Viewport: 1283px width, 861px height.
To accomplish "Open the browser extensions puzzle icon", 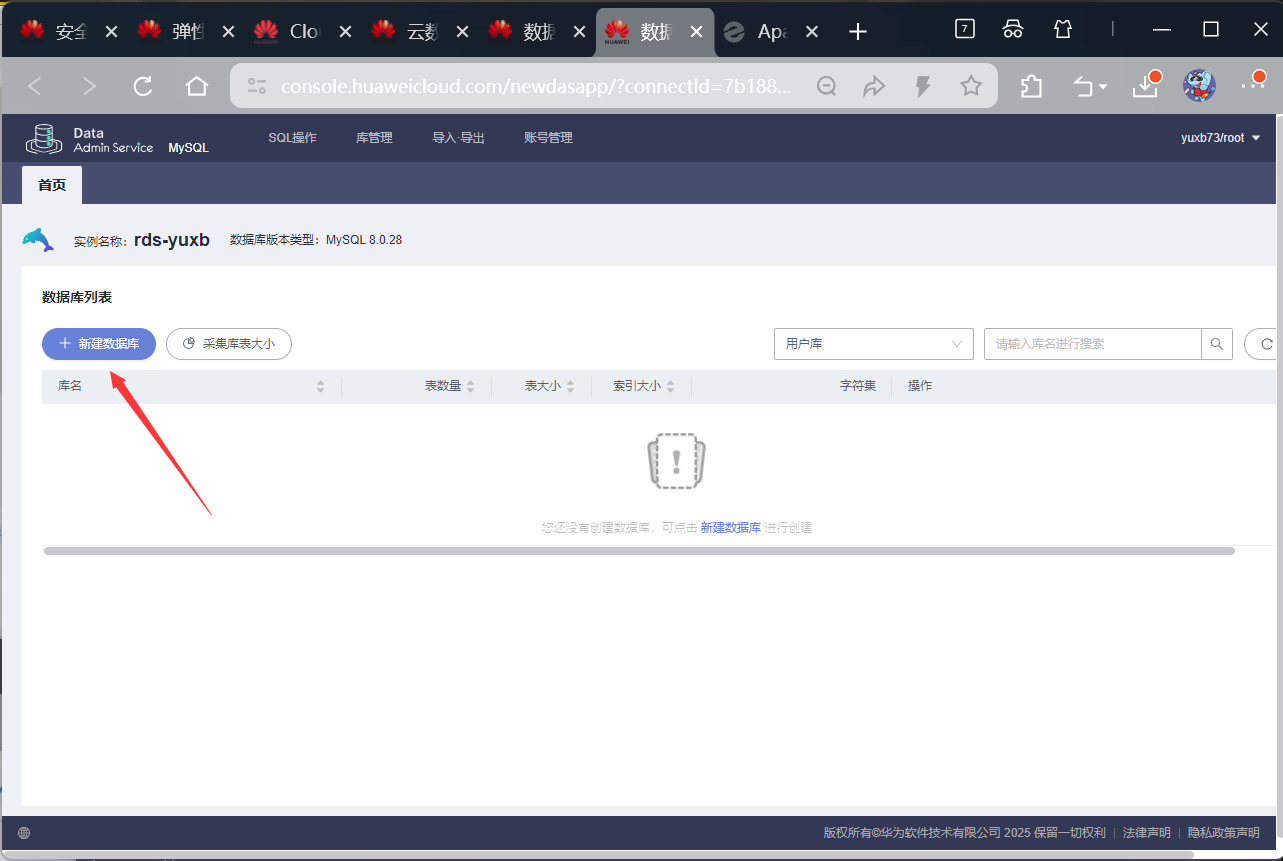I will click(x=1031, y=87).
